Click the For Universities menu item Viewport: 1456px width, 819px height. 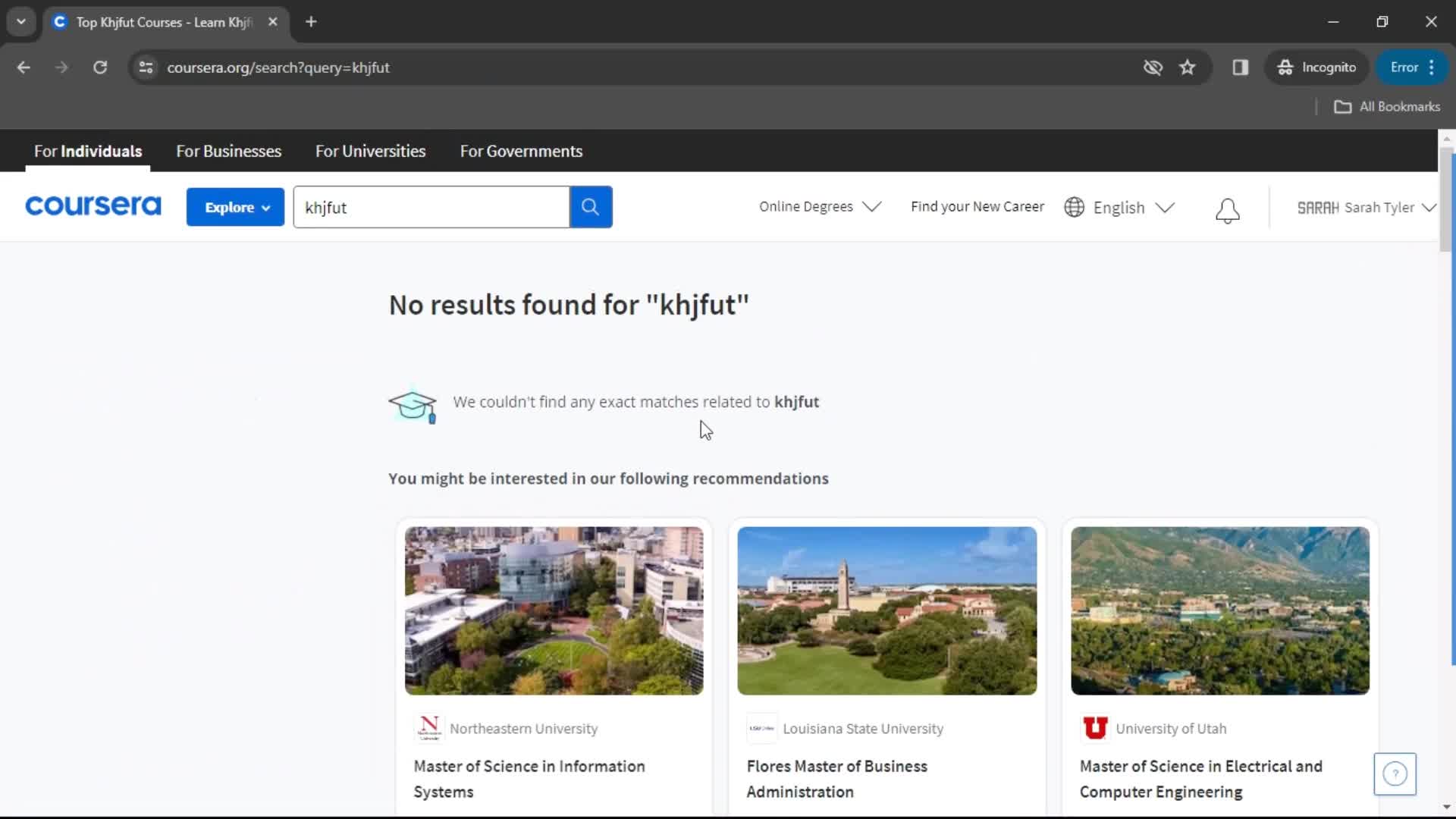[370, 151]
